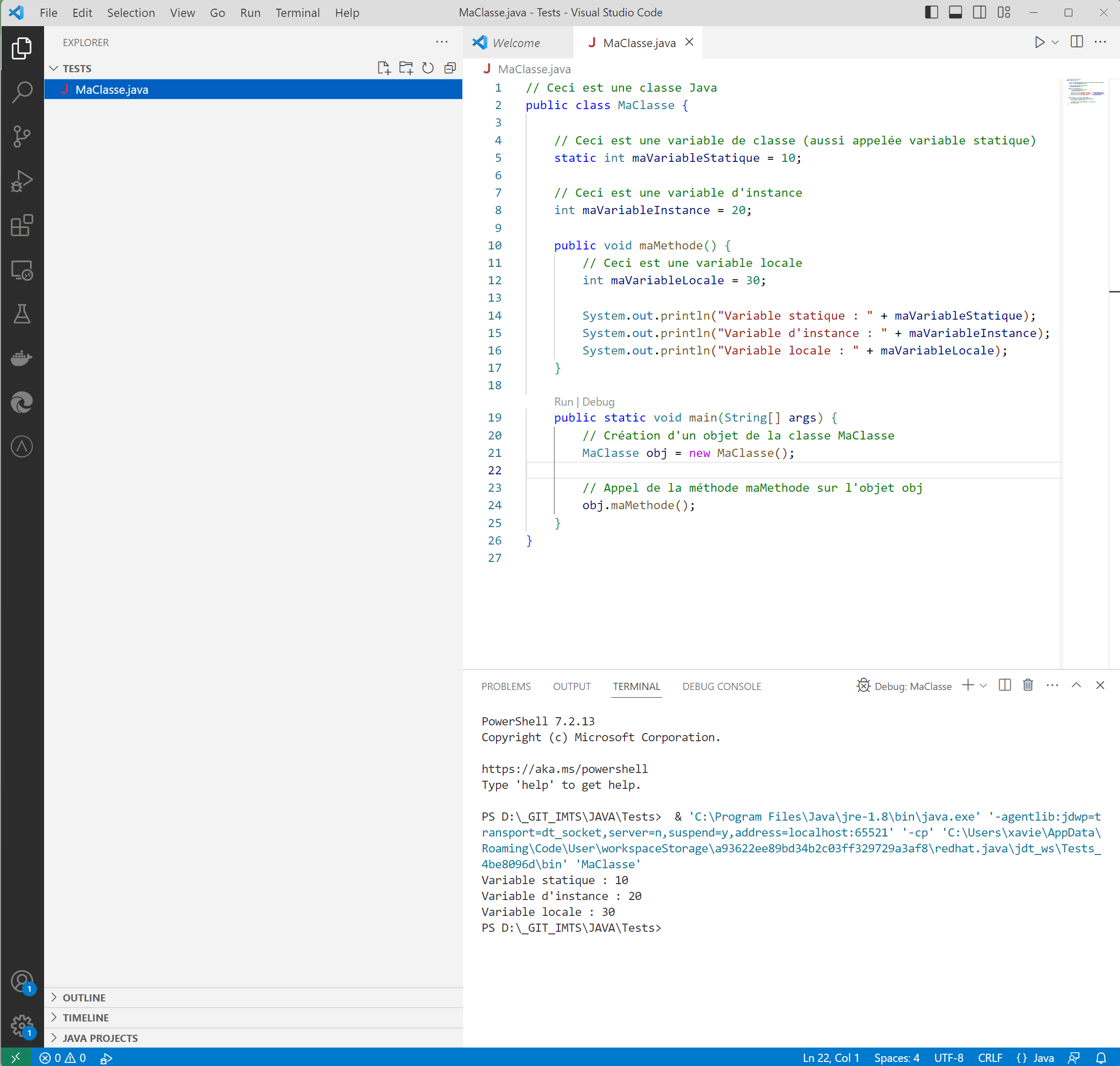
Task: Expand the JAVA PROJECTS section
Action: click(100, 1038)
